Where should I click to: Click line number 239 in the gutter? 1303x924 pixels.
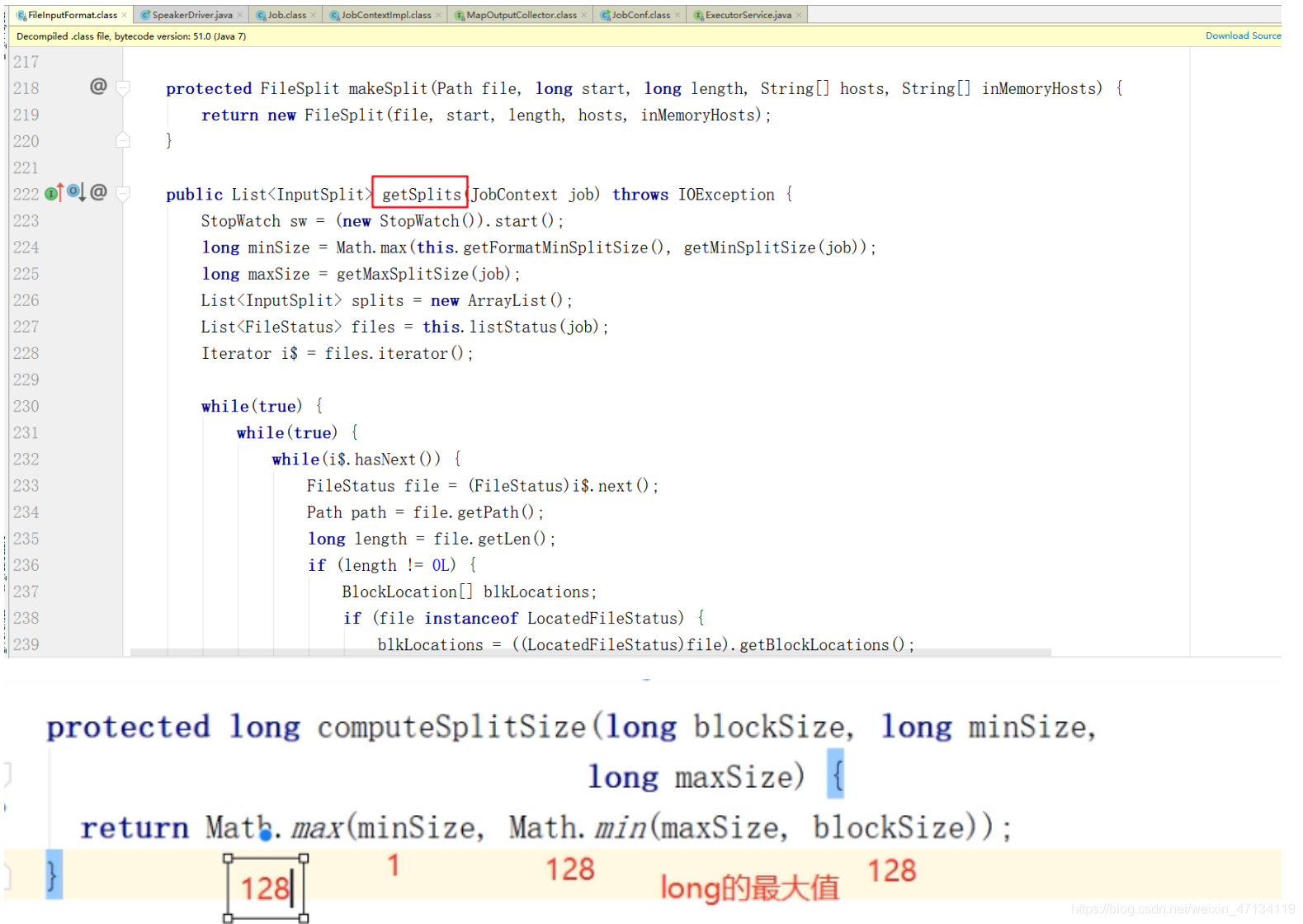(26, 644)
